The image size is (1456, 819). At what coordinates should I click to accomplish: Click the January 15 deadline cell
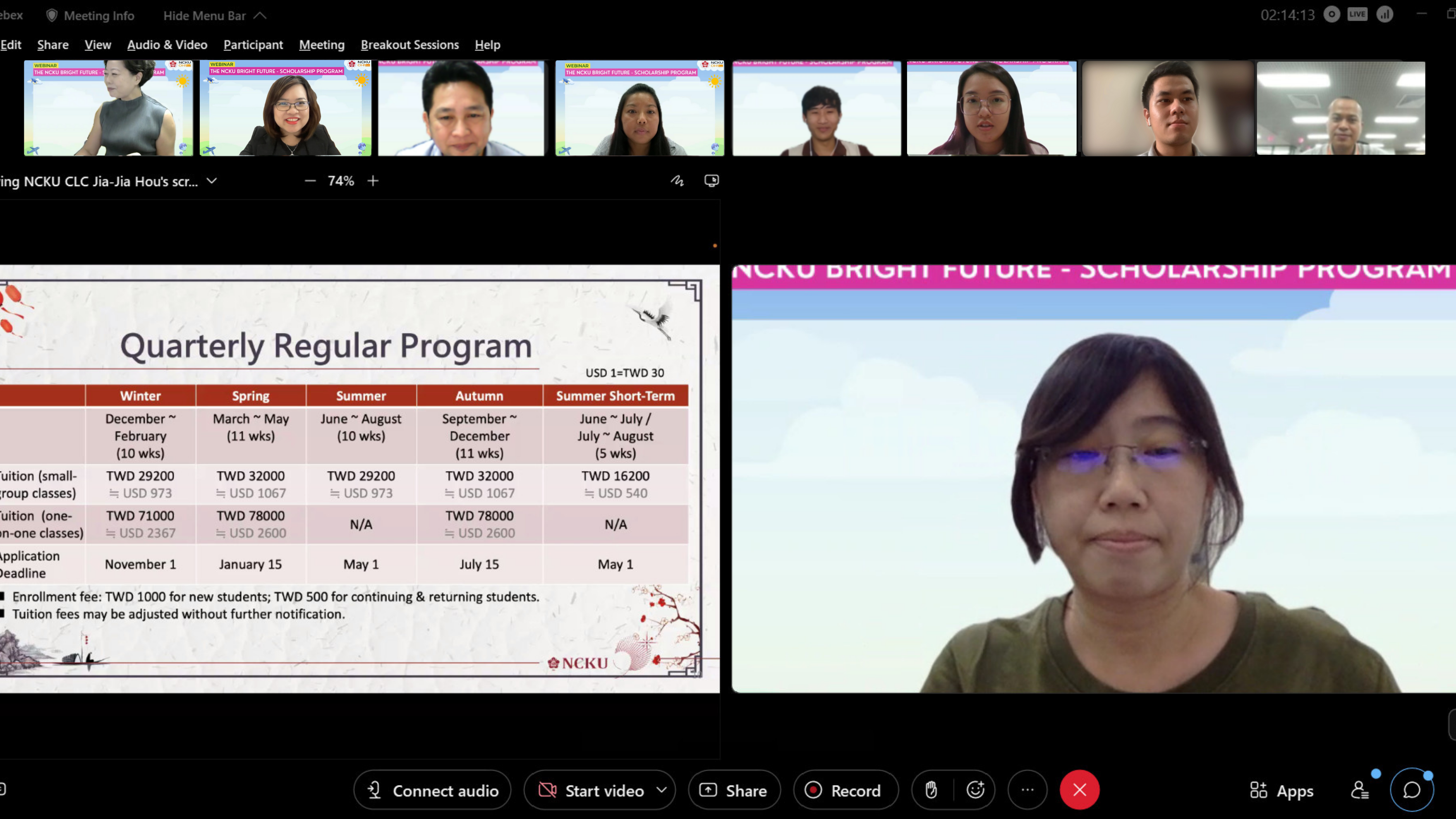pos(251,564)
